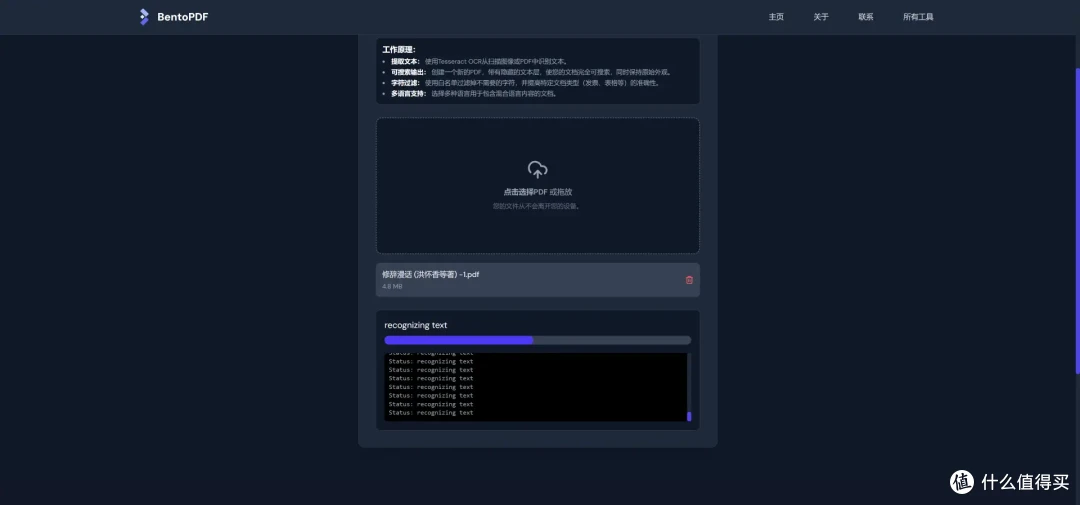The width and height of the screenshot is (1080, 505).
Task: Click the 多语言支持 bullet text
Action: pos(473,94)
